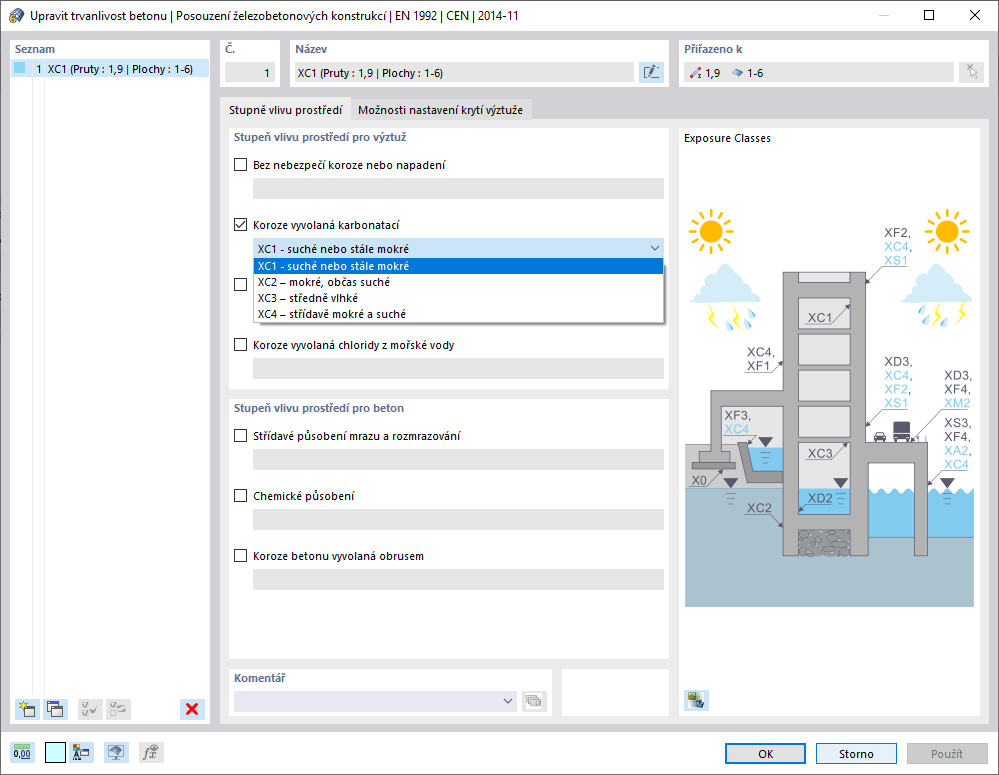Maximize the dialog window
Viewport: 999px width, 775px height.
929,15
